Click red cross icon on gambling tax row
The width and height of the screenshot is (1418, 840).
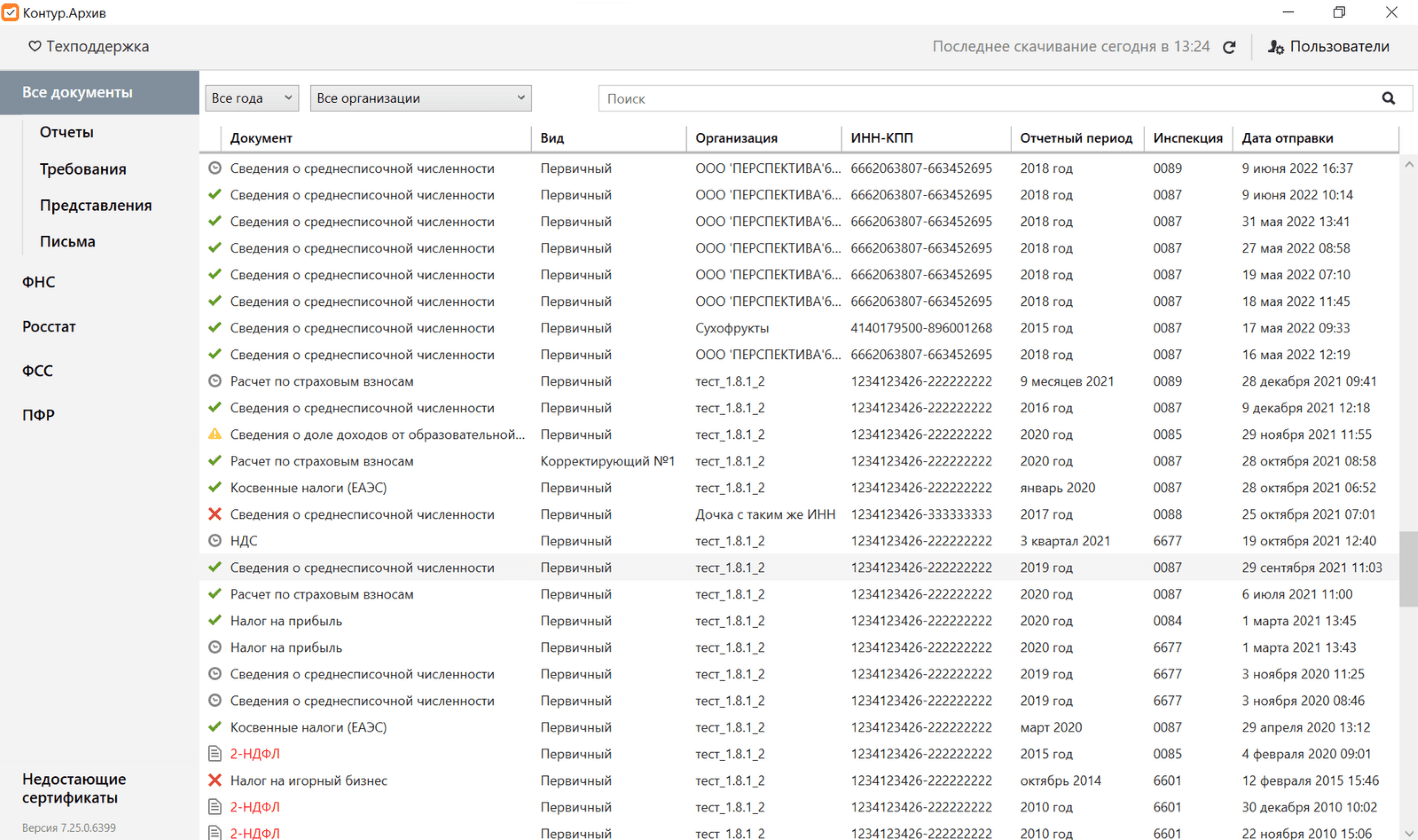click(x=214, y=780)
